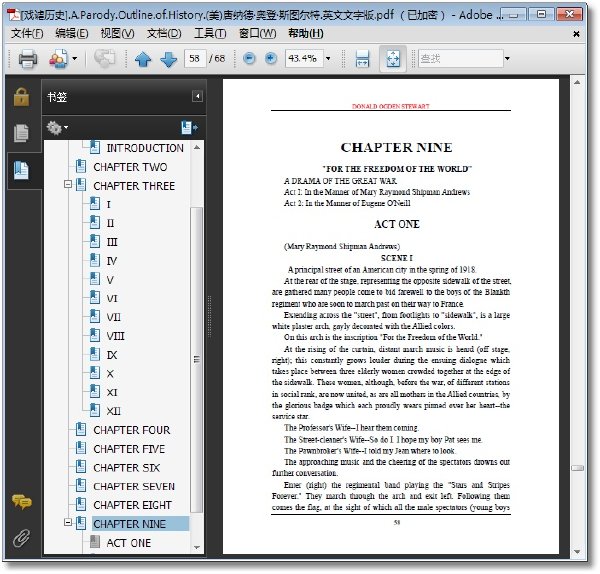Select the INTRODUCTION bookmark

pos(145,148)
